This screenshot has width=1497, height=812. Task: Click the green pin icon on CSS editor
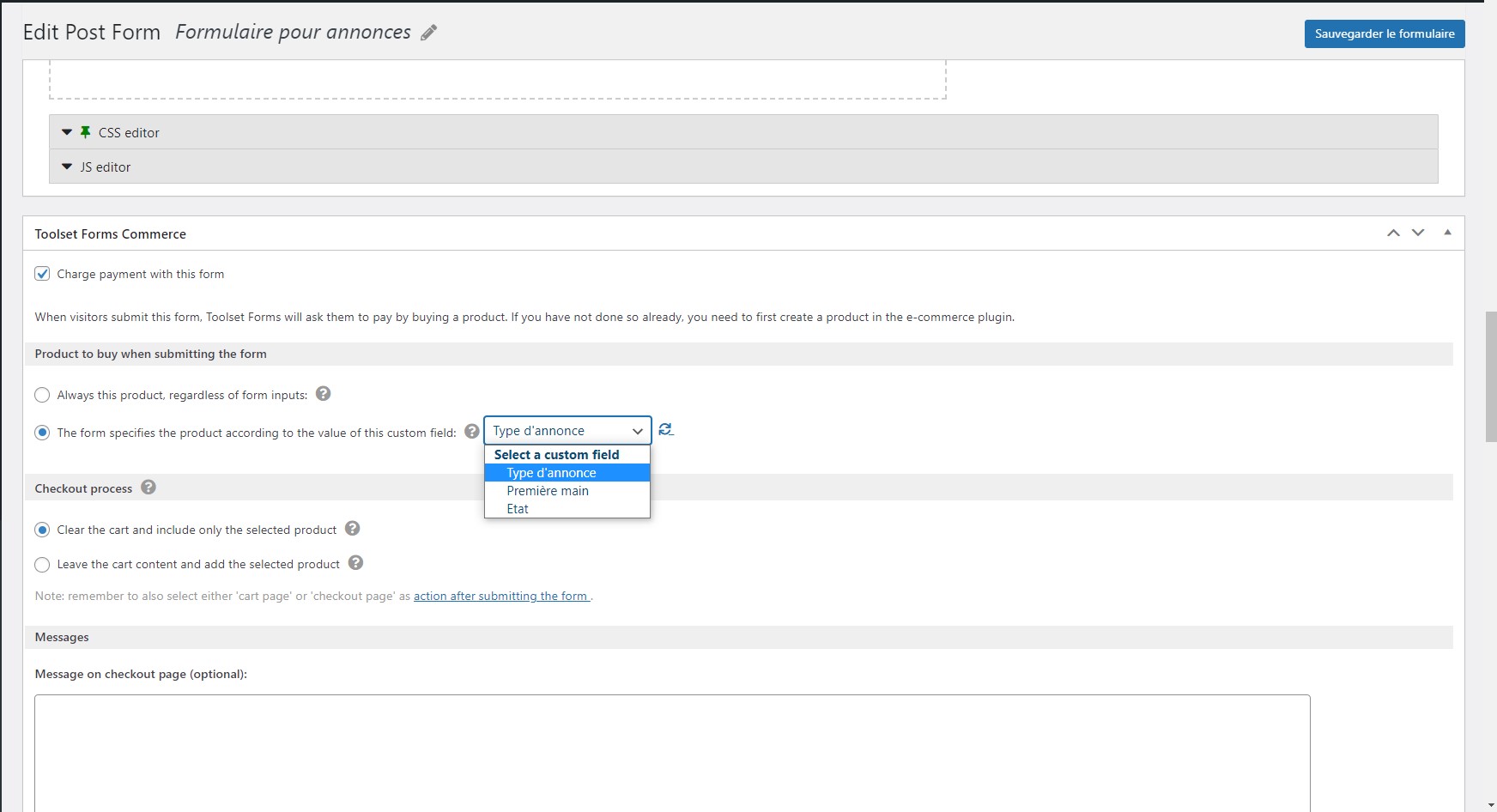(x=85, y=132)
